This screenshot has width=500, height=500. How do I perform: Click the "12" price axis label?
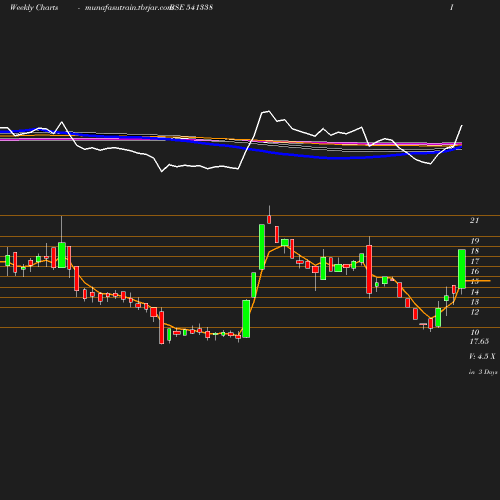[x=475, y=312]
